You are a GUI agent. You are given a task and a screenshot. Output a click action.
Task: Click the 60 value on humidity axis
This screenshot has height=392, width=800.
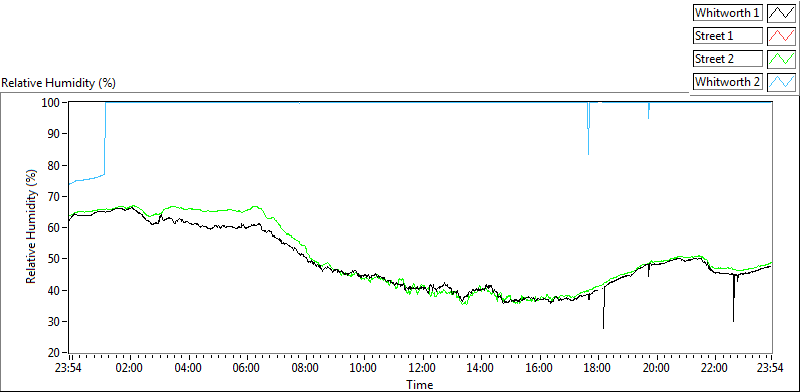pos(56,228)
